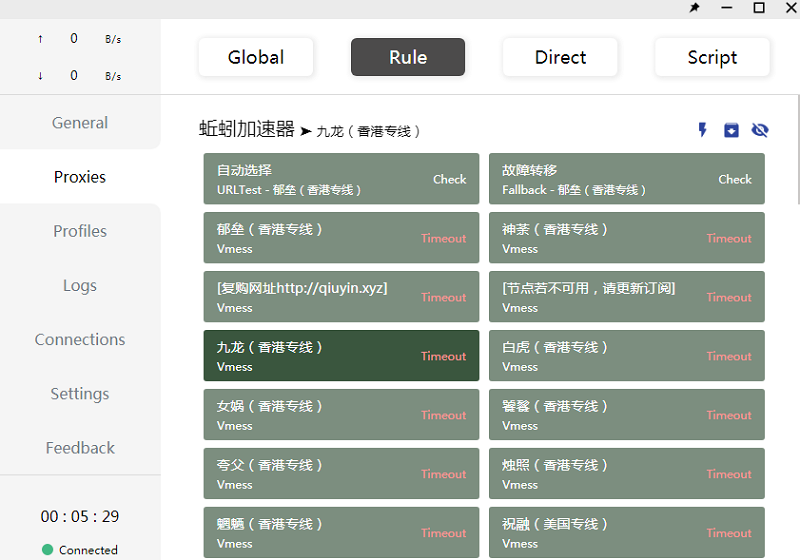This screenshot has height=560, width=800.
Task: Switch to Global mode
Action: coord(256,57)
